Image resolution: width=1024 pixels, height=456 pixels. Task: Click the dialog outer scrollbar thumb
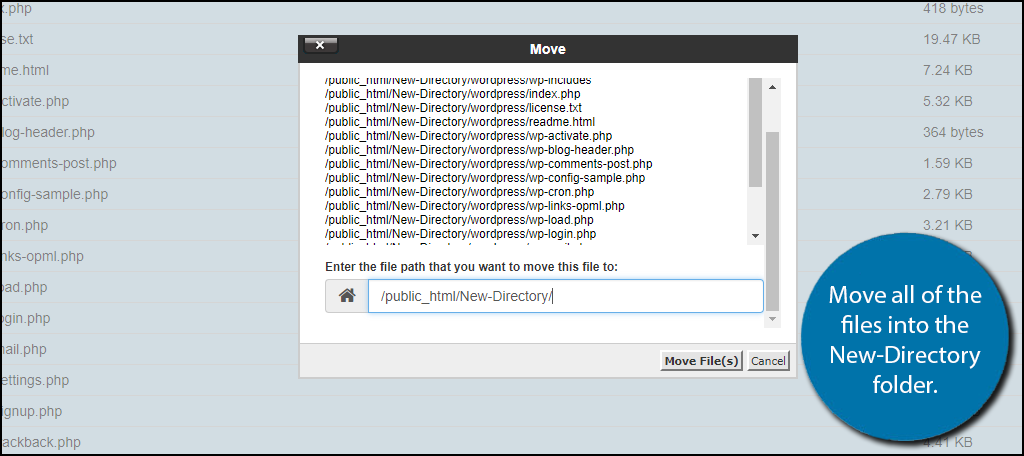(772, 220)
